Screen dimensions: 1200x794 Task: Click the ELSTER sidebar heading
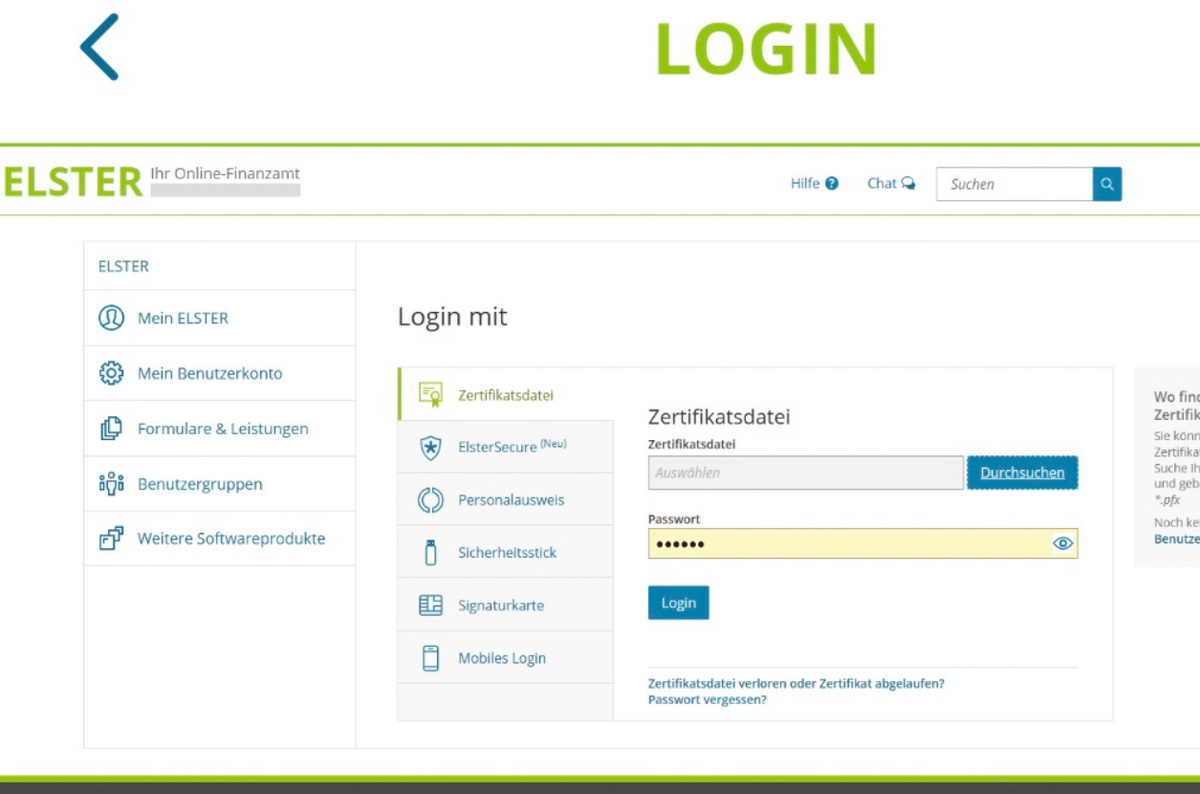click(x=123, y=266)
